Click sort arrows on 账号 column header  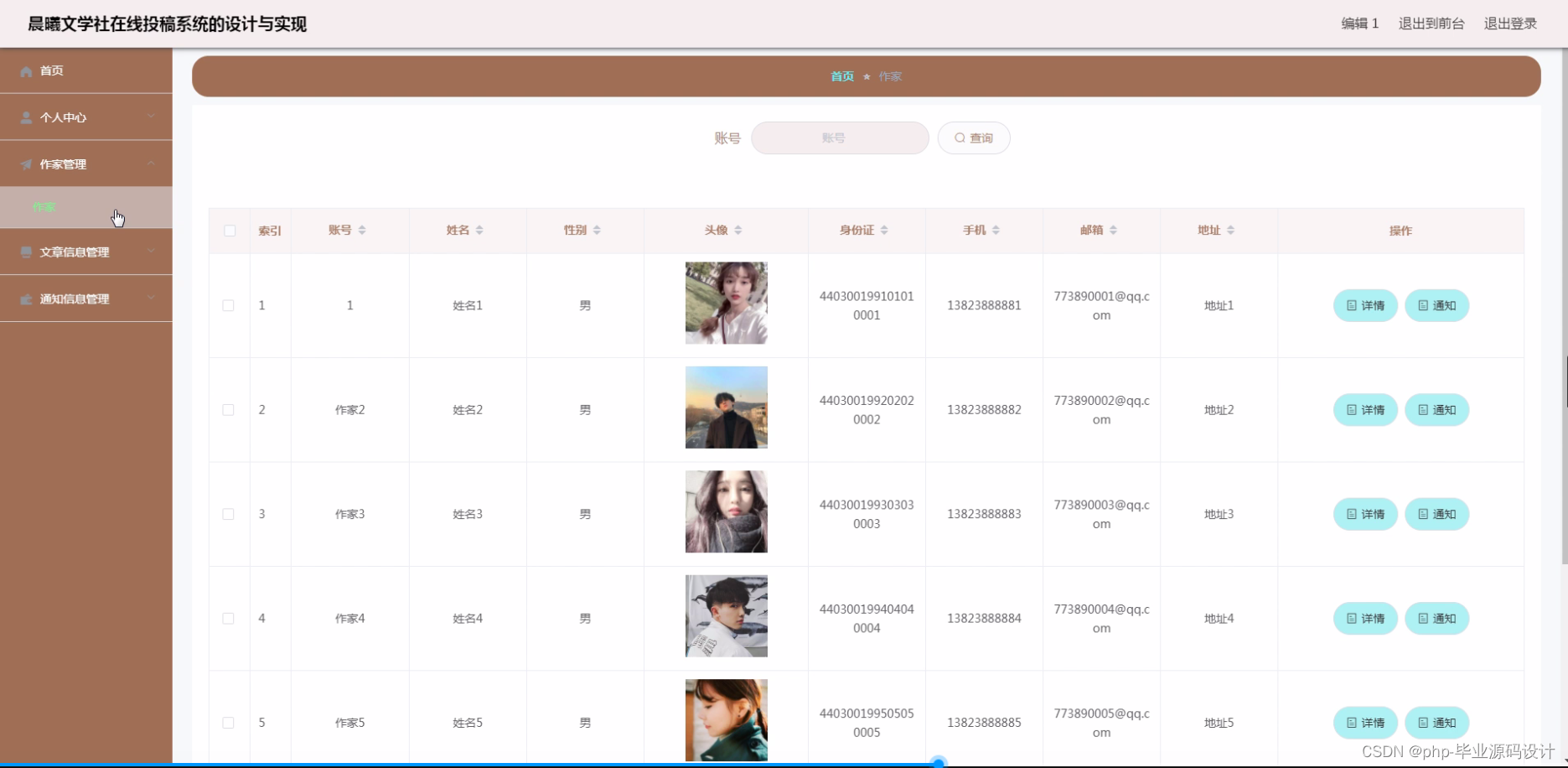point(361,229)
